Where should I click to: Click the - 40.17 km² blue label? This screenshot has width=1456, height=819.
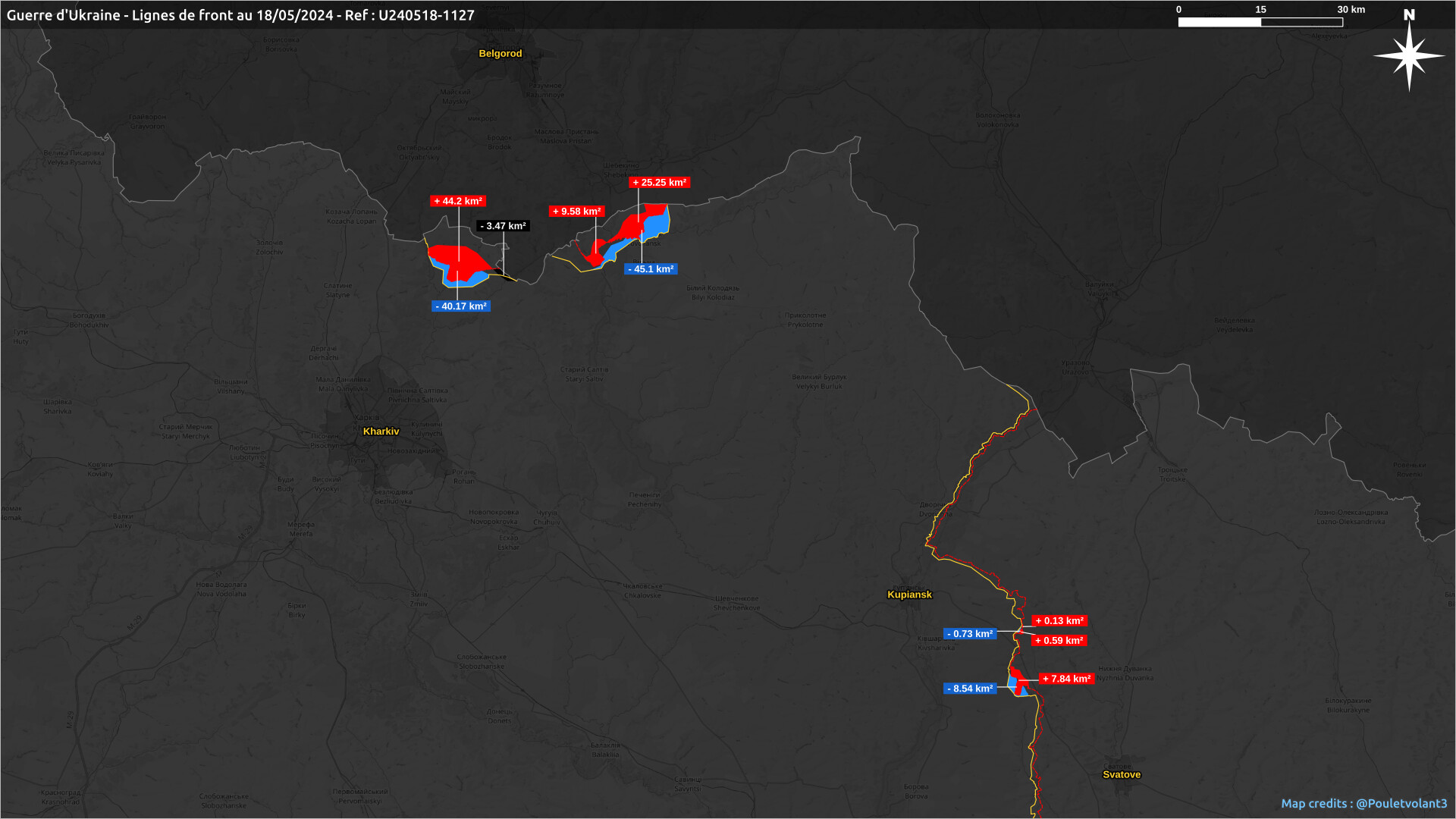click(x=461, y=306)
